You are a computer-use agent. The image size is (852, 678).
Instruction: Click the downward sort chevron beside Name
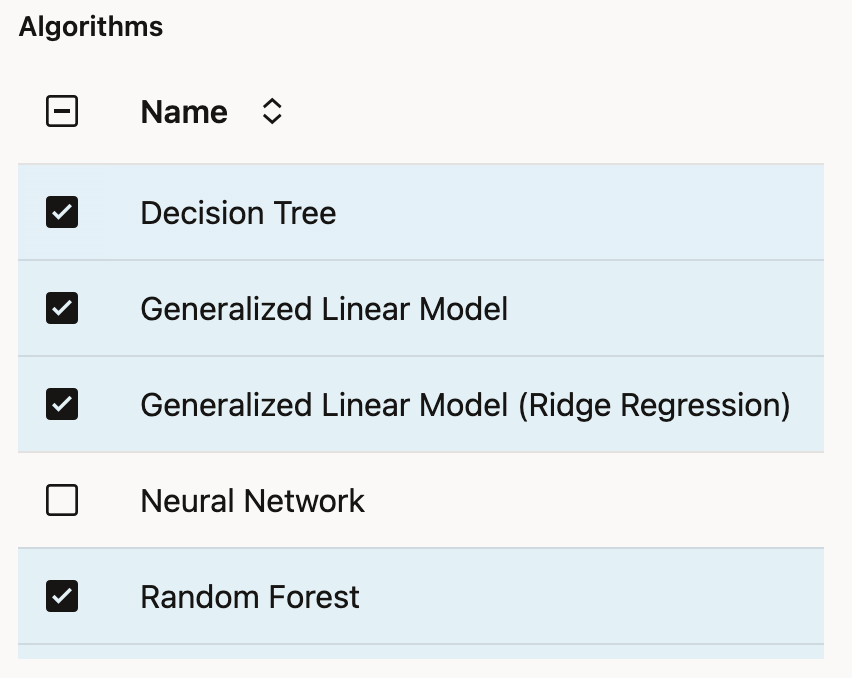click(271, 119)
